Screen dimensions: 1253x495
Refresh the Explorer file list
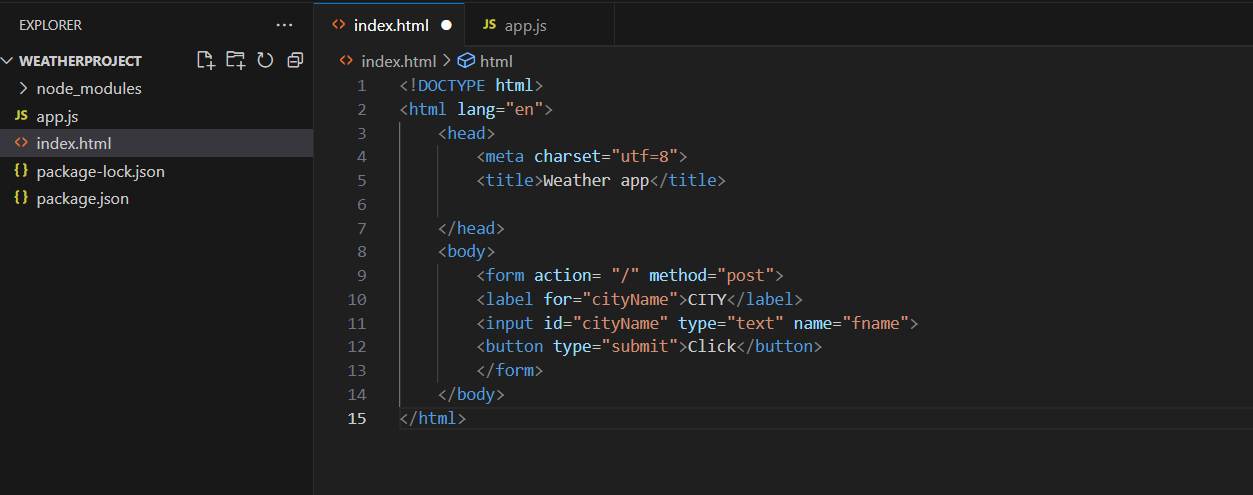[x=265, y=60]
